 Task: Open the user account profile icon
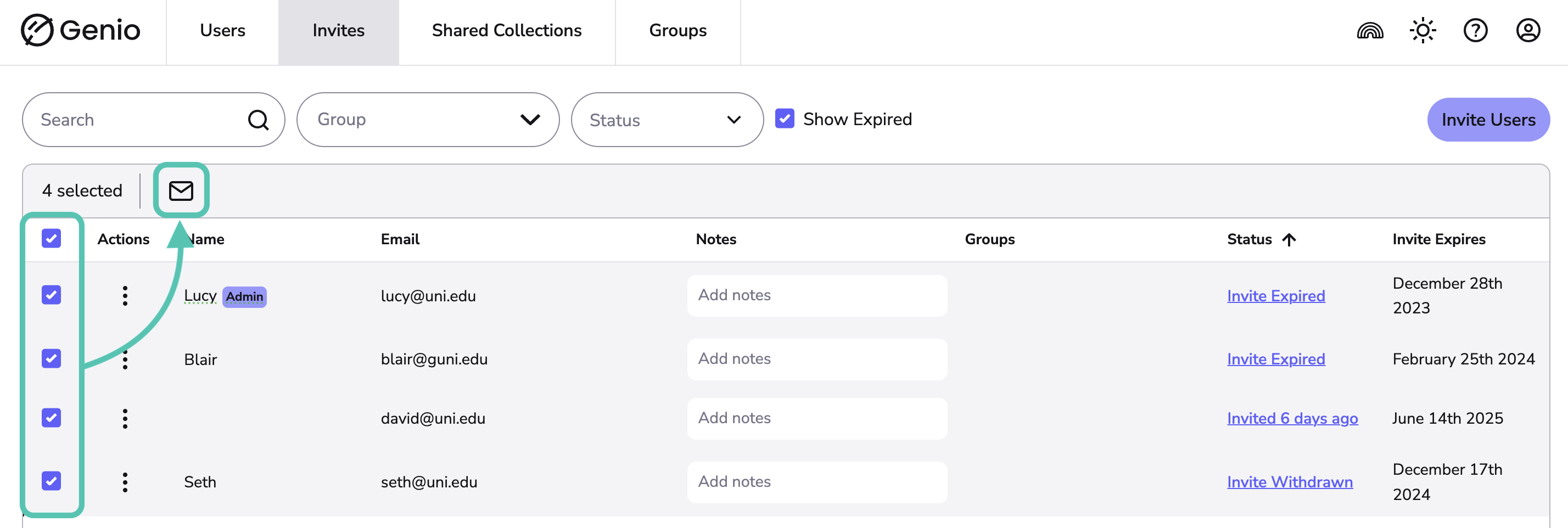(x=1527, y=30)
